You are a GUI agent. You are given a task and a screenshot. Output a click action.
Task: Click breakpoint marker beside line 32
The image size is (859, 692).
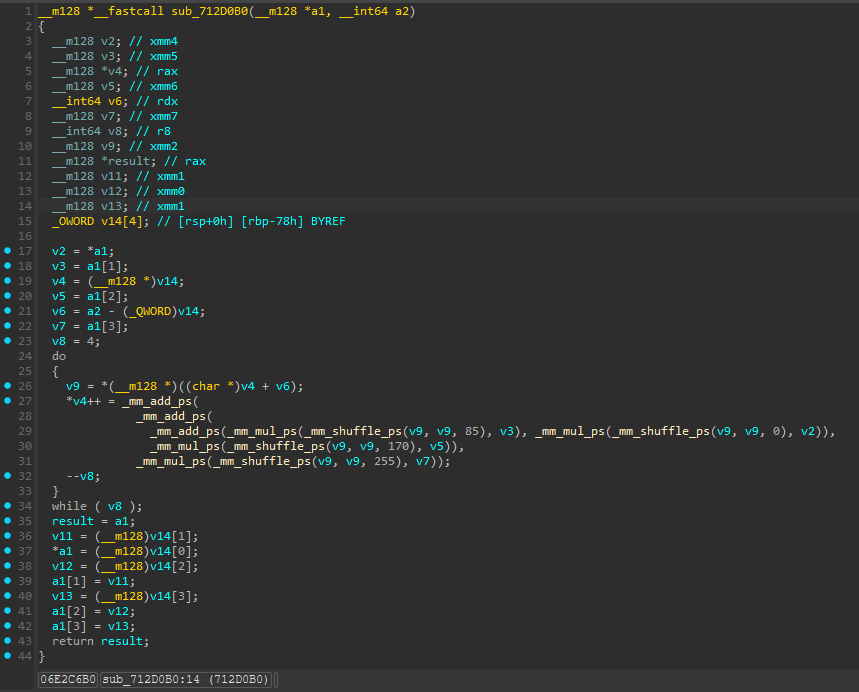8,476
